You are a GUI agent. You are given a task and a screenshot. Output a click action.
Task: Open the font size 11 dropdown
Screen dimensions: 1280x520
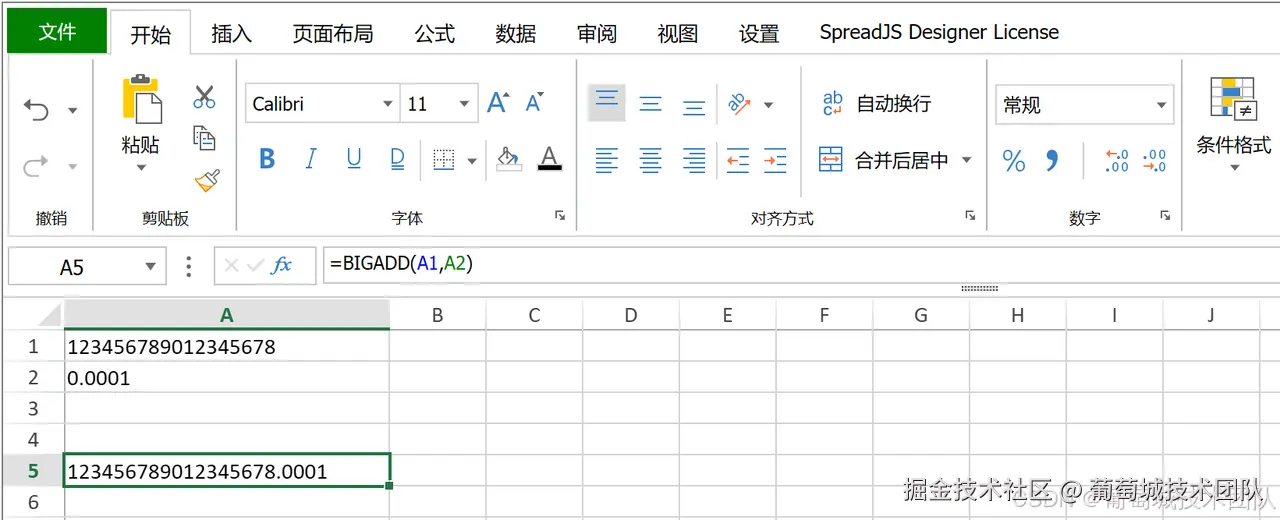464,104
